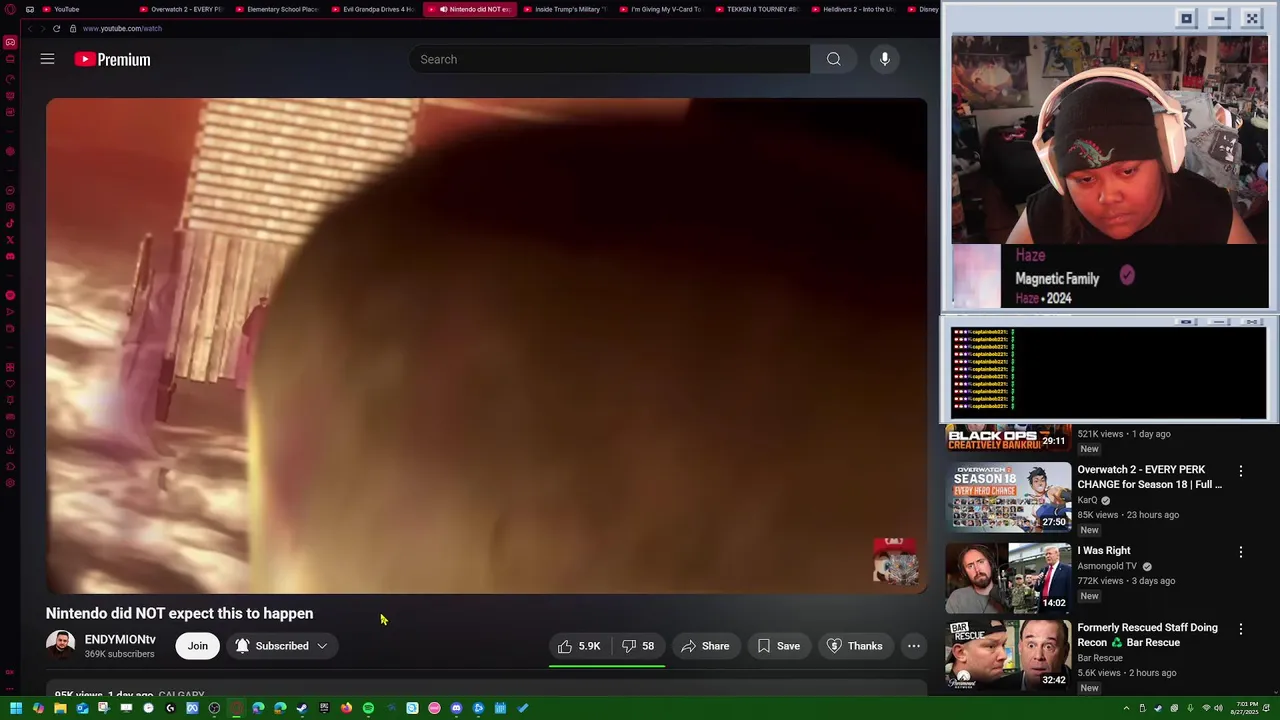Viewport: 1280px width, 720px height.
Task: Switch to I'm Giving My V-Card tab
Action: click(x=662, y=9)
